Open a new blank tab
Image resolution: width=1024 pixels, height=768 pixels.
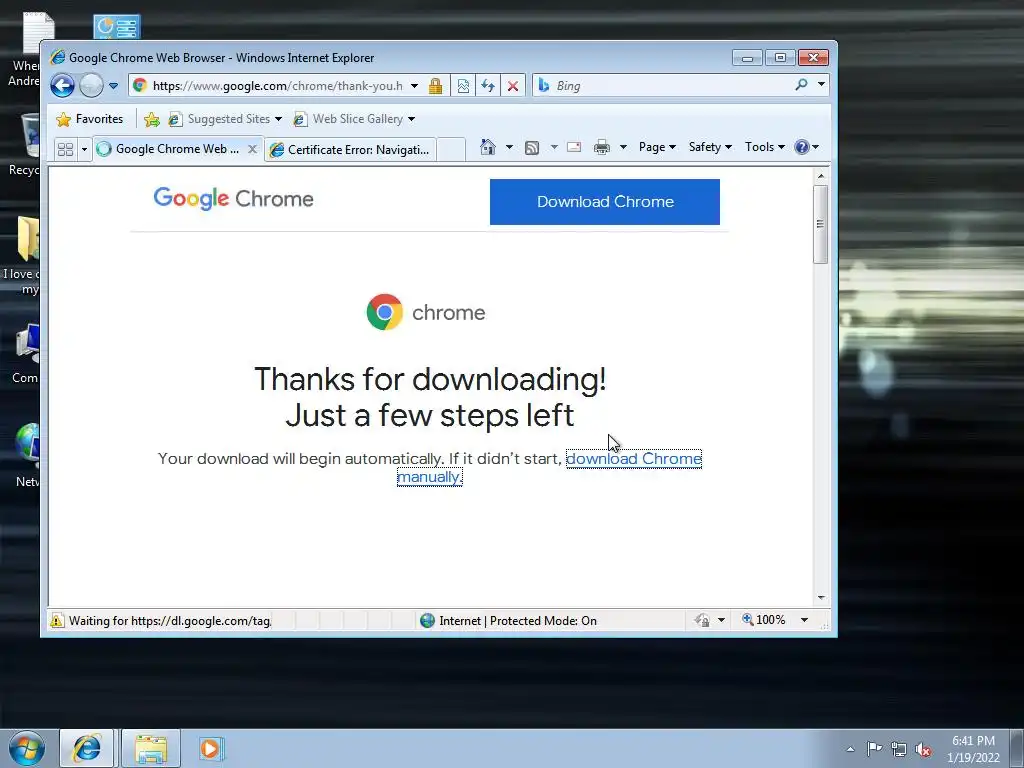tap(451, 150)
